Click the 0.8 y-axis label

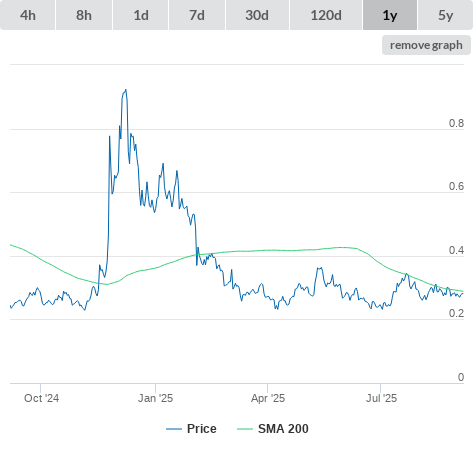(x=456, y=123)
